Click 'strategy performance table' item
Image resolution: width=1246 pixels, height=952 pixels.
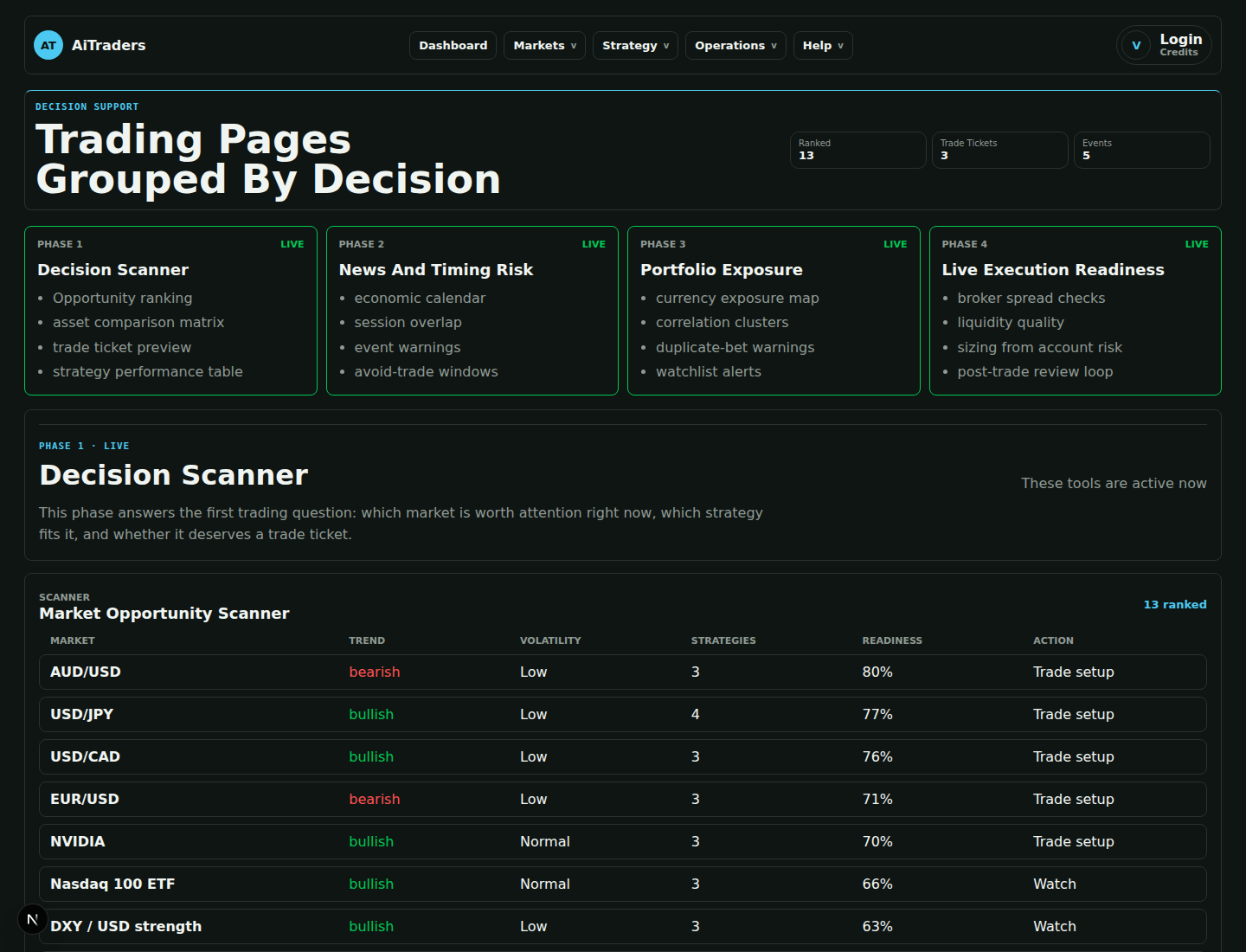[x=148, y=371]
